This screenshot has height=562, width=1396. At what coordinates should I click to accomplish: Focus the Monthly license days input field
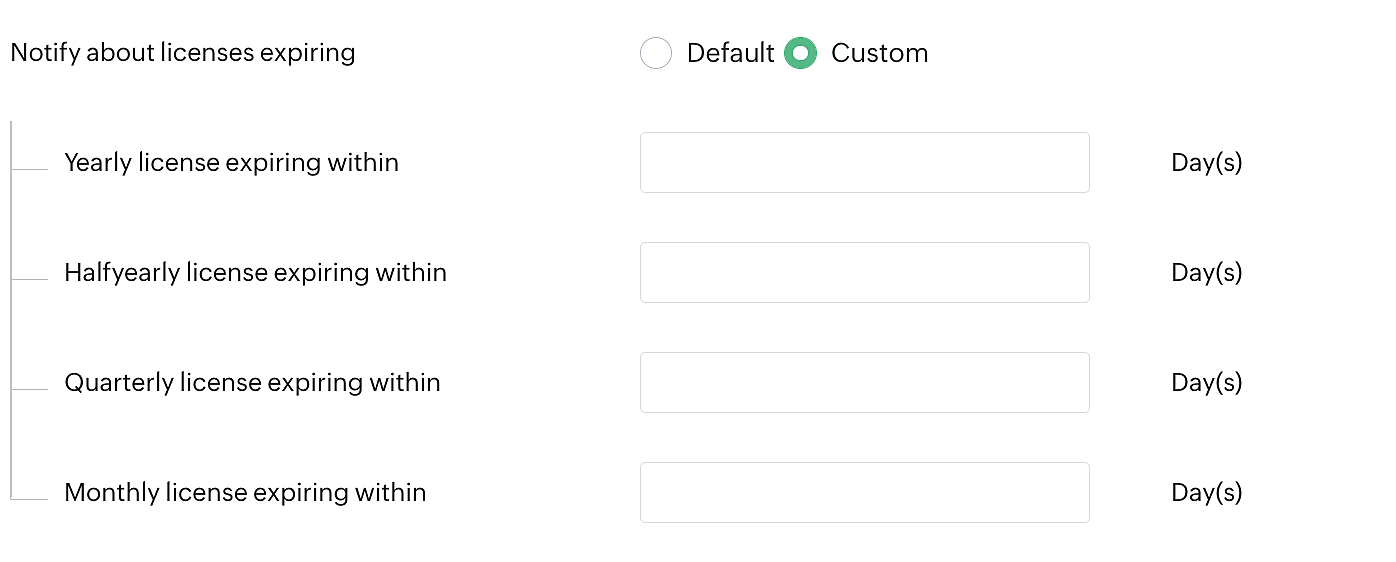coord(864,492)
